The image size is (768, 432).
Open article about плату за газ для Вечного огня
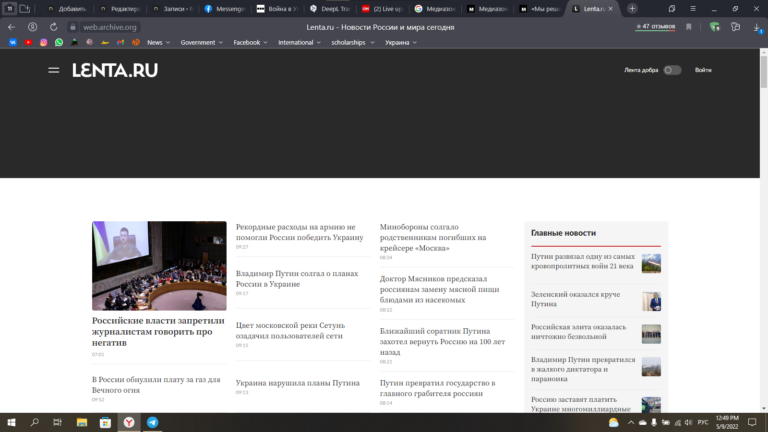156,385
